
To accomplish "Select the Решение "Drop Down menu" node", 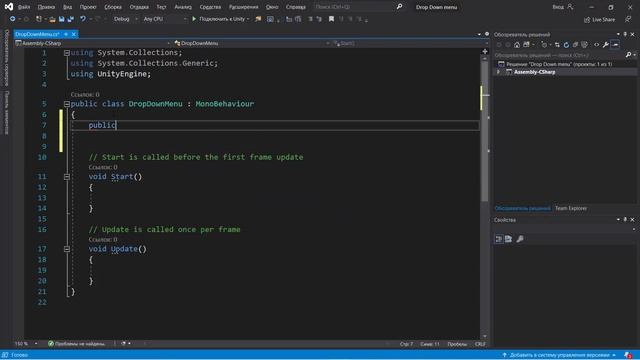I will pos(559,64).
